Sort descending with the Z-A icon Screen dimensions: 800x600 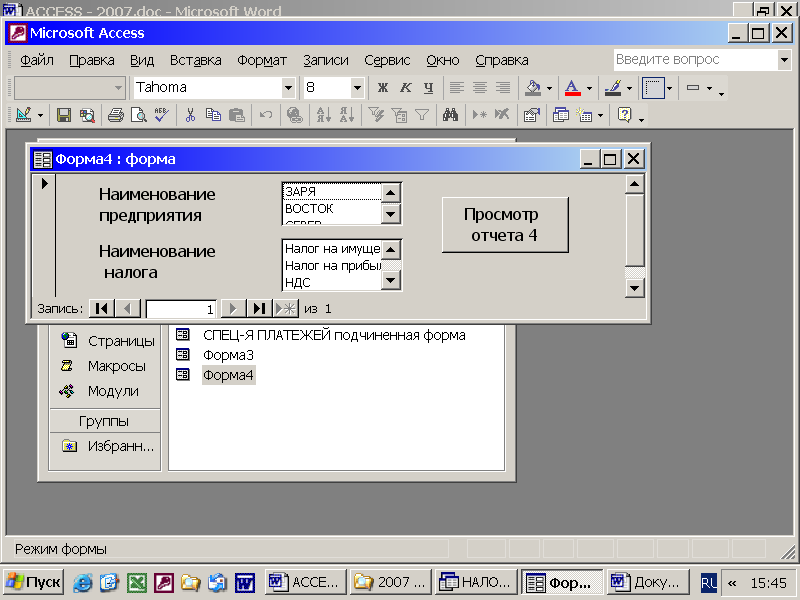(346, 115)
